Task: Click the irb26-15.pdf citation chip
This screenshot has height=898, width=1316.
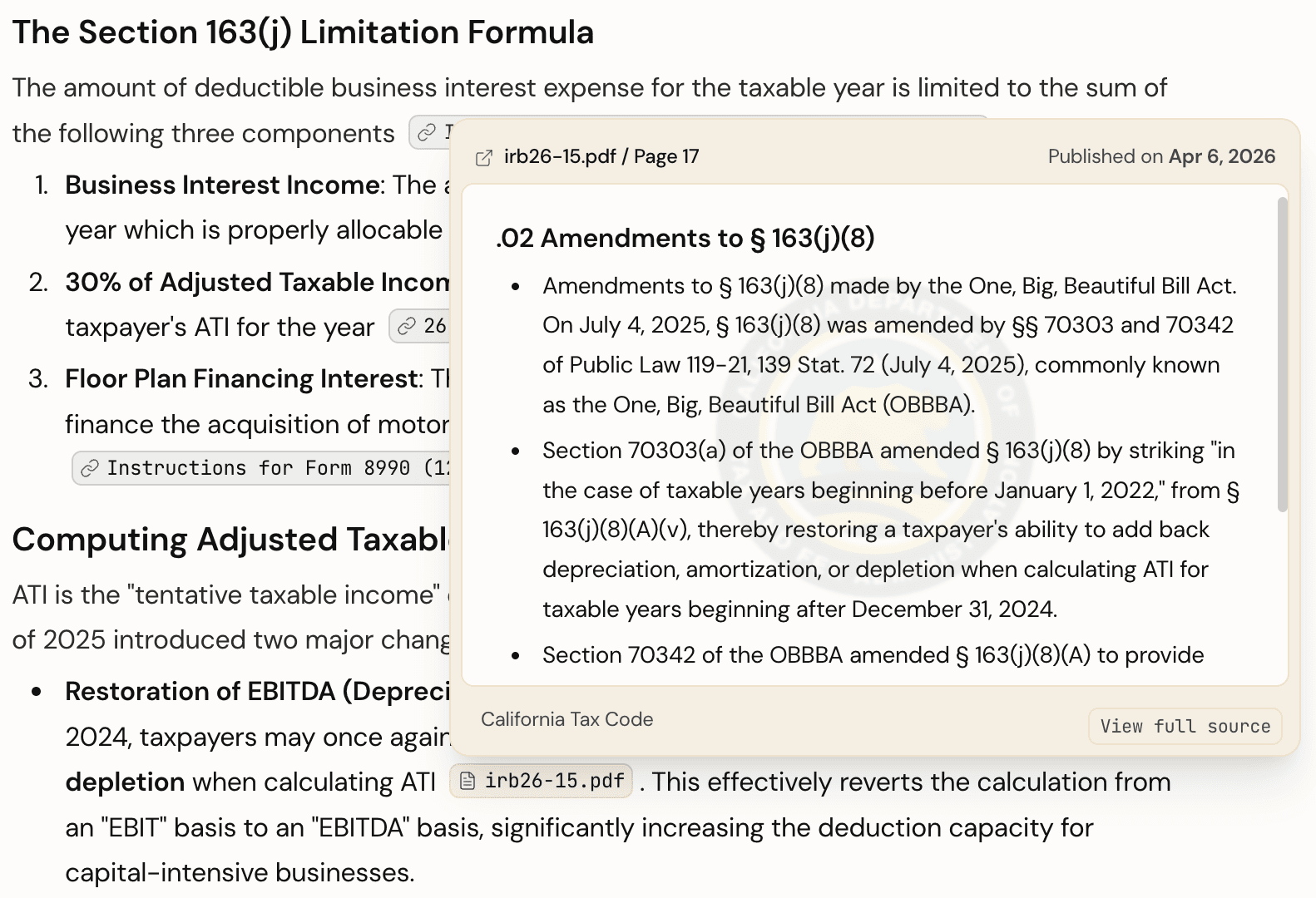Action: coord(541,781)
